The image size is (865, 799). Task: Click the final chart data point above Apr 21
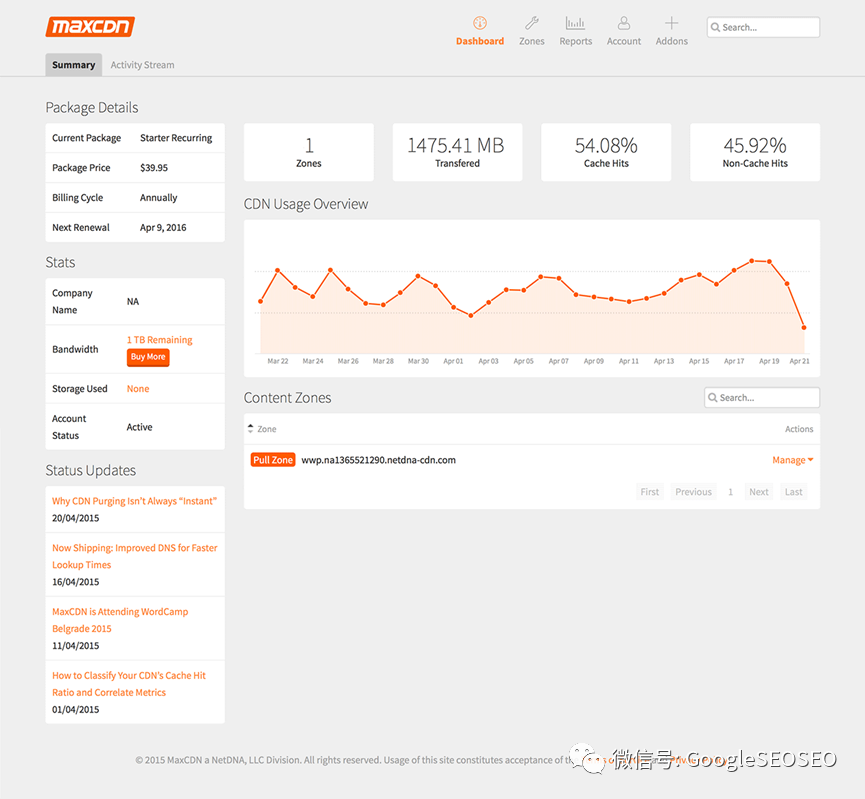click(804, 328)
